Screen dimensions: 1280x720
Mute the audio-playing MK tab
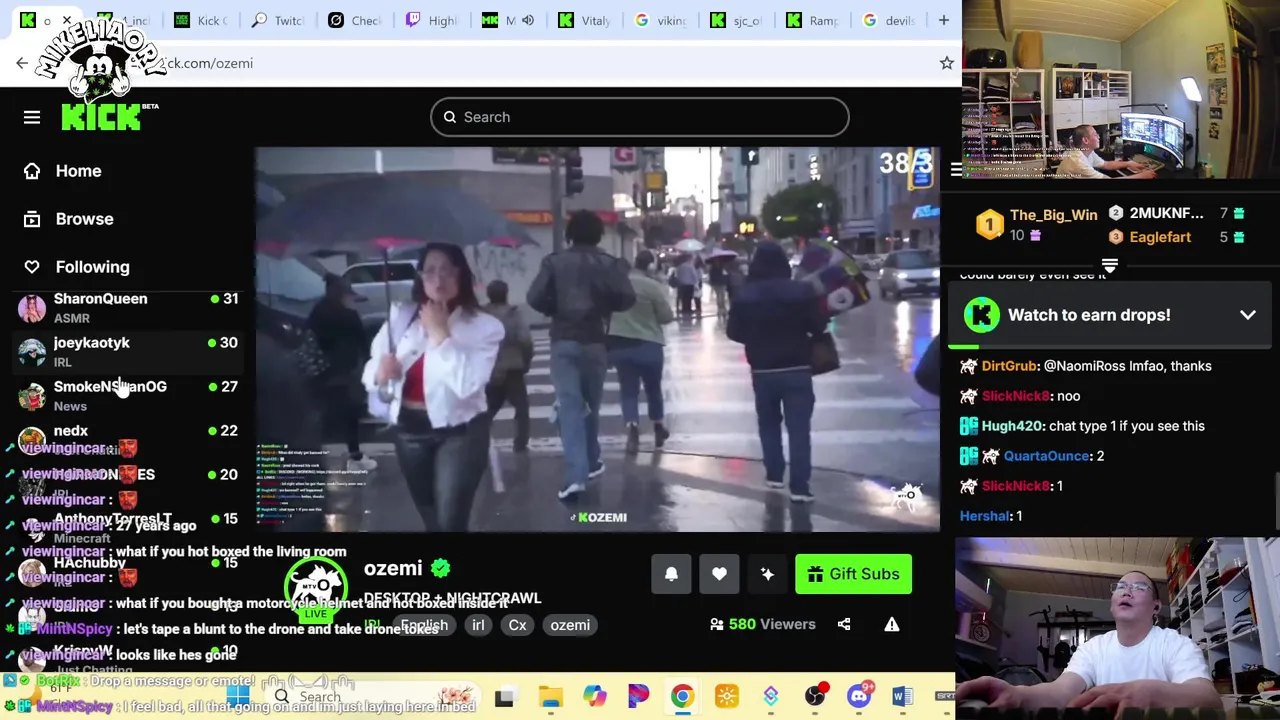pos(527,20)
